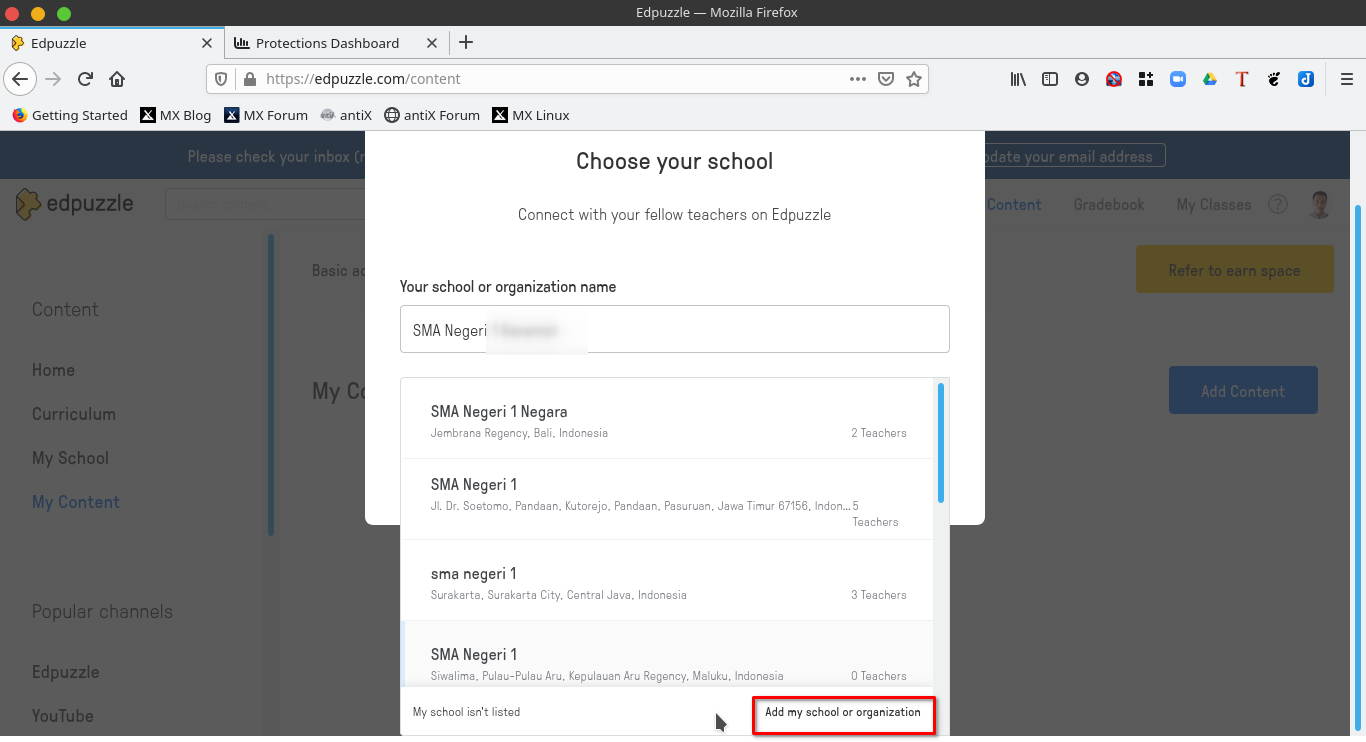Image resolution: width=1366 pixels, height=742 pixels.
Task: Open the YouTube popular channel
Action: point(62,716)
